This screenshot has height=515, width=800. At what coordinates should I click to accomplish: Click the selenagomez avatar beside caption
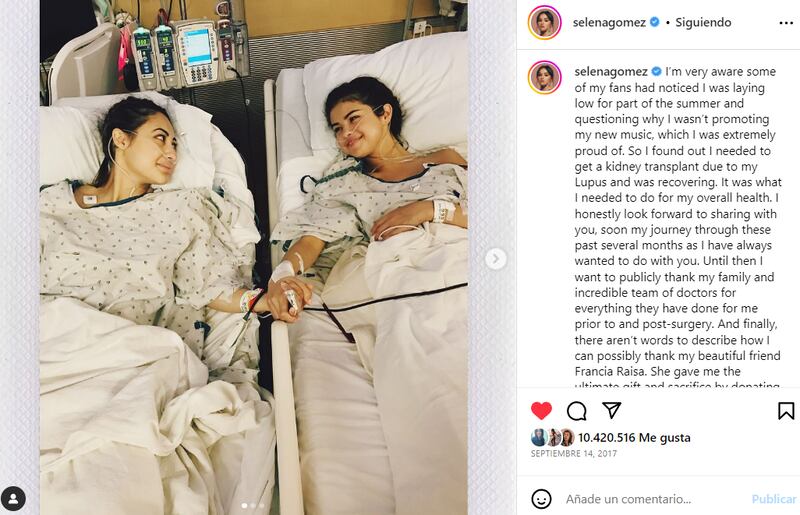tap(544, 78)
